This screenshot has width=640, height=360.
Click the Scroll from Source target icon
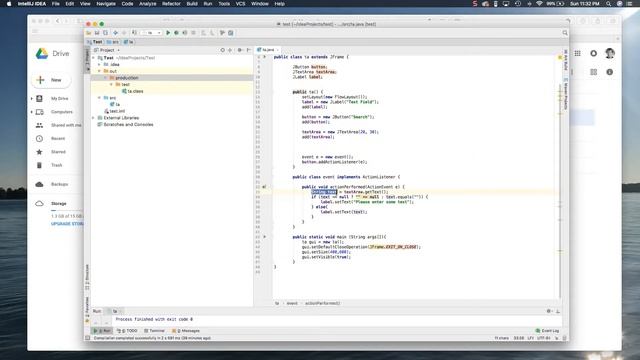(222, 50)
